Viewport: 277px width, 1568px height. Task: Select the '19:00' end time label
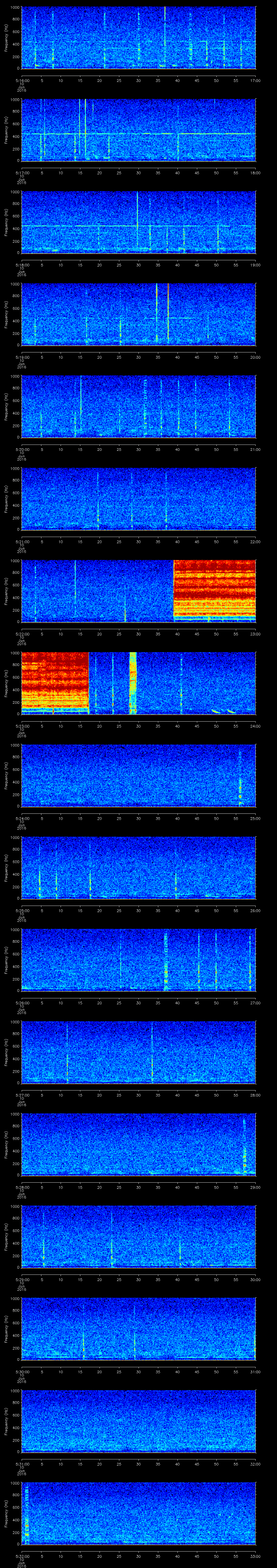pyautogui.click(x=255, y=265)
